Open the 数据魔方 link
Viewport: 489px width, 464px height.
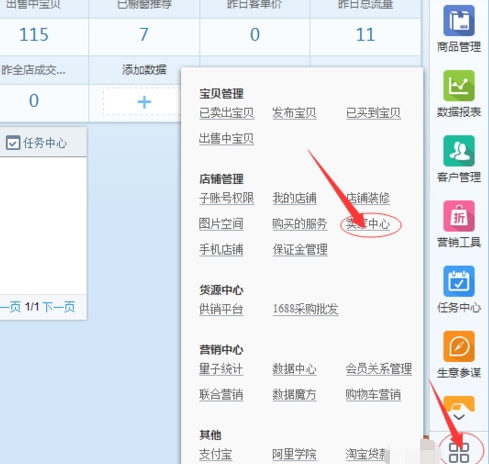pyautogui.click(x=294, y=395)
